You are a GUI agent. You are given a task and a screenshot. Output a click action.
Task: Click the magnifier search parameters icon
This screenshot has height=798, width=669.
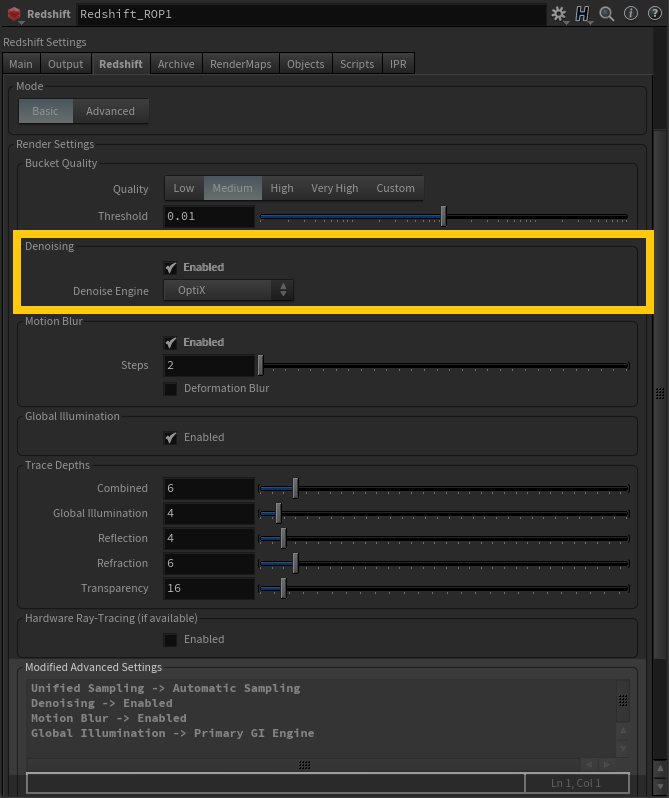[x=607, y=14]
